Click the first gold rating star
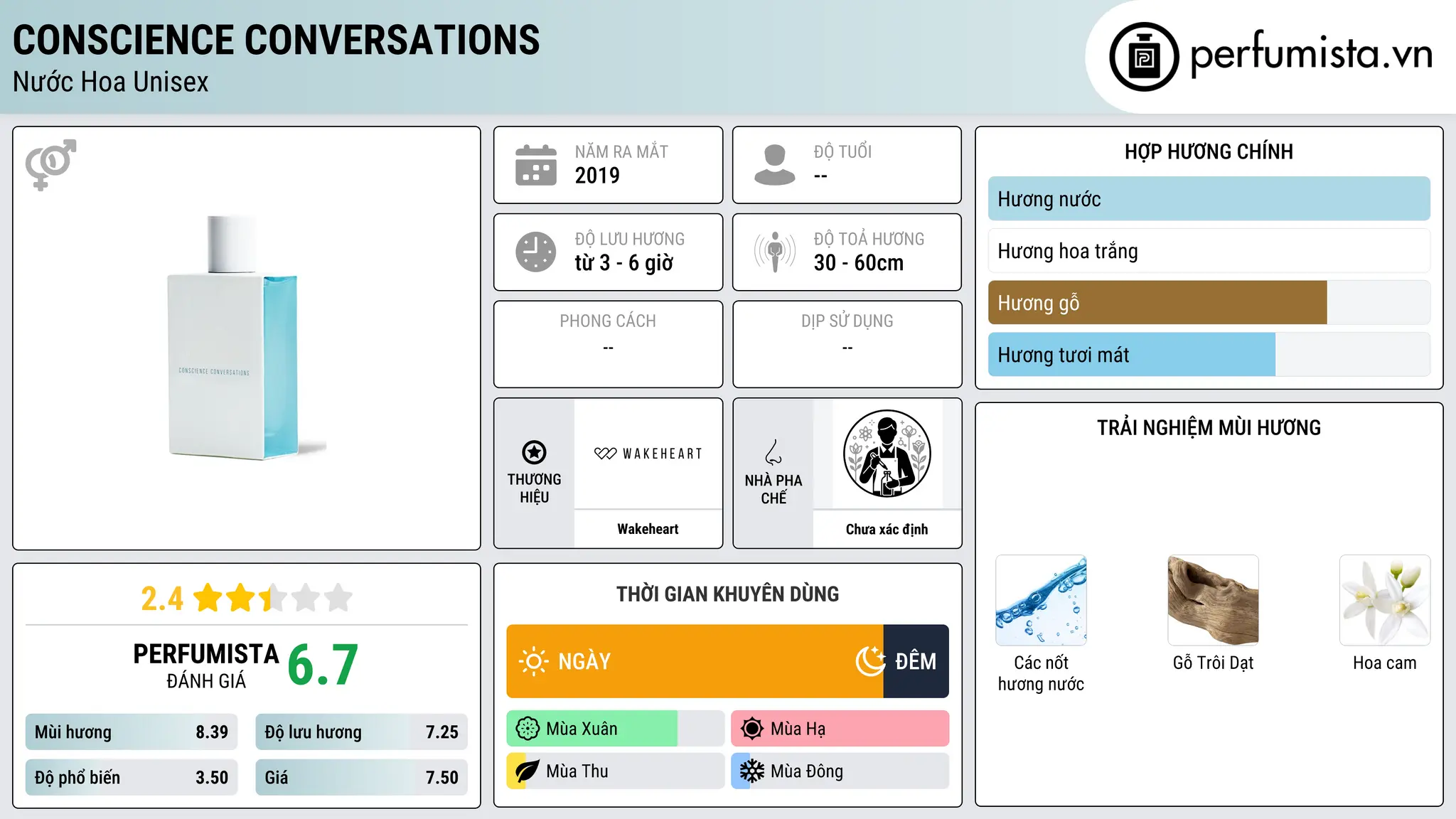1456x819 pixels. [x=208, y=598]
